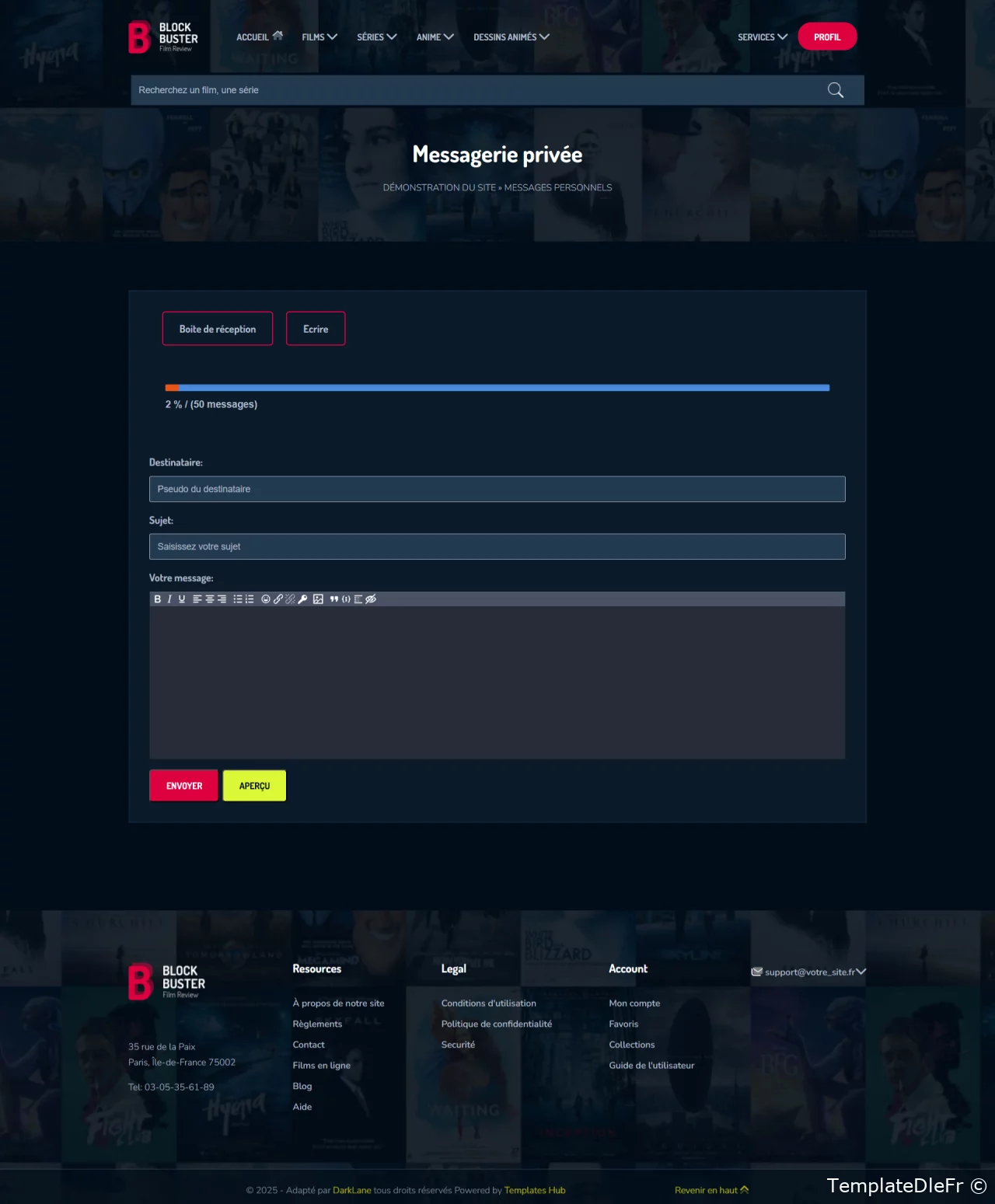This screenshot has height=1204, width=995.
Task: Expand the Films dropdown menu
Action: [x=319, y=37]
